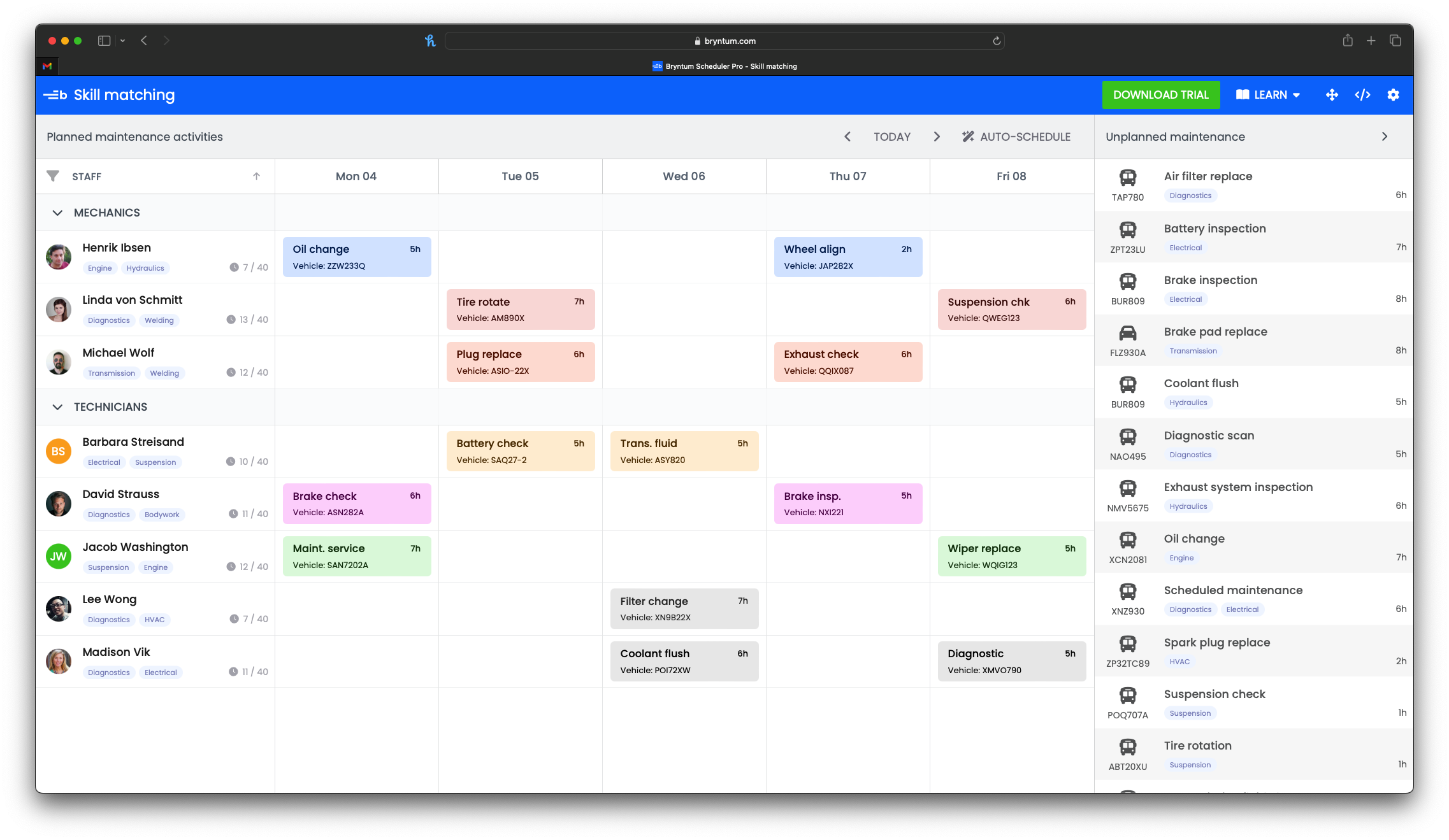The image size is (1449, 840).
Task: Select the pink Brake check event
Action: pos(356,504)
